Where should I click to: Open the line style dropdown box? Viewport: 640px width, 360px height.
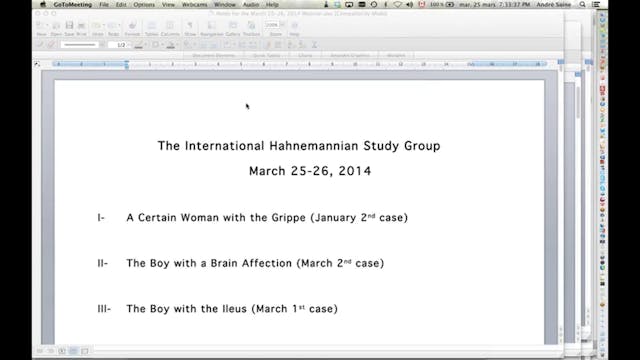(x=83, y=45)
